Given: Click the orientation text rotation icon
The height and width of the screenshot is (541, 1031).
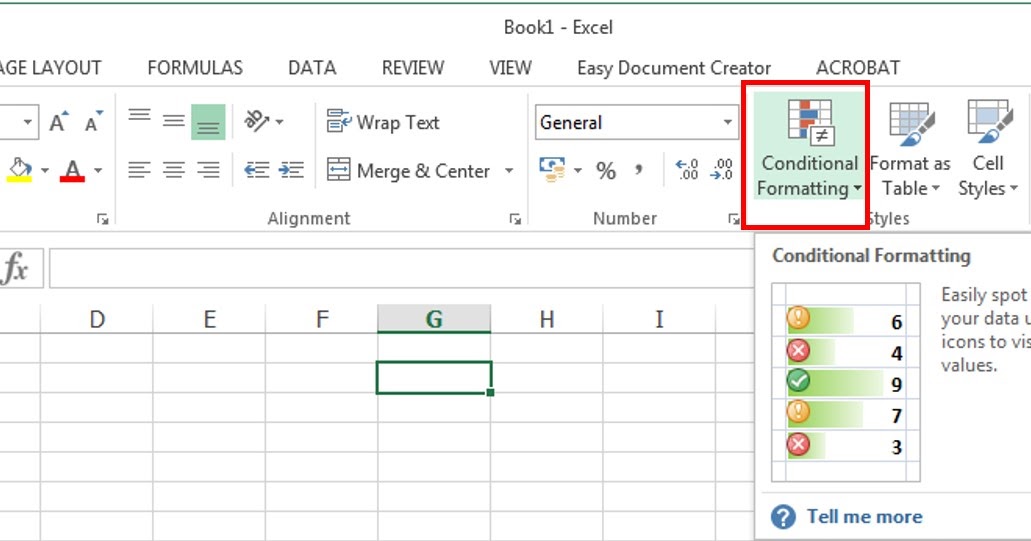Looking at the screenshot, I should click(256, 121).
